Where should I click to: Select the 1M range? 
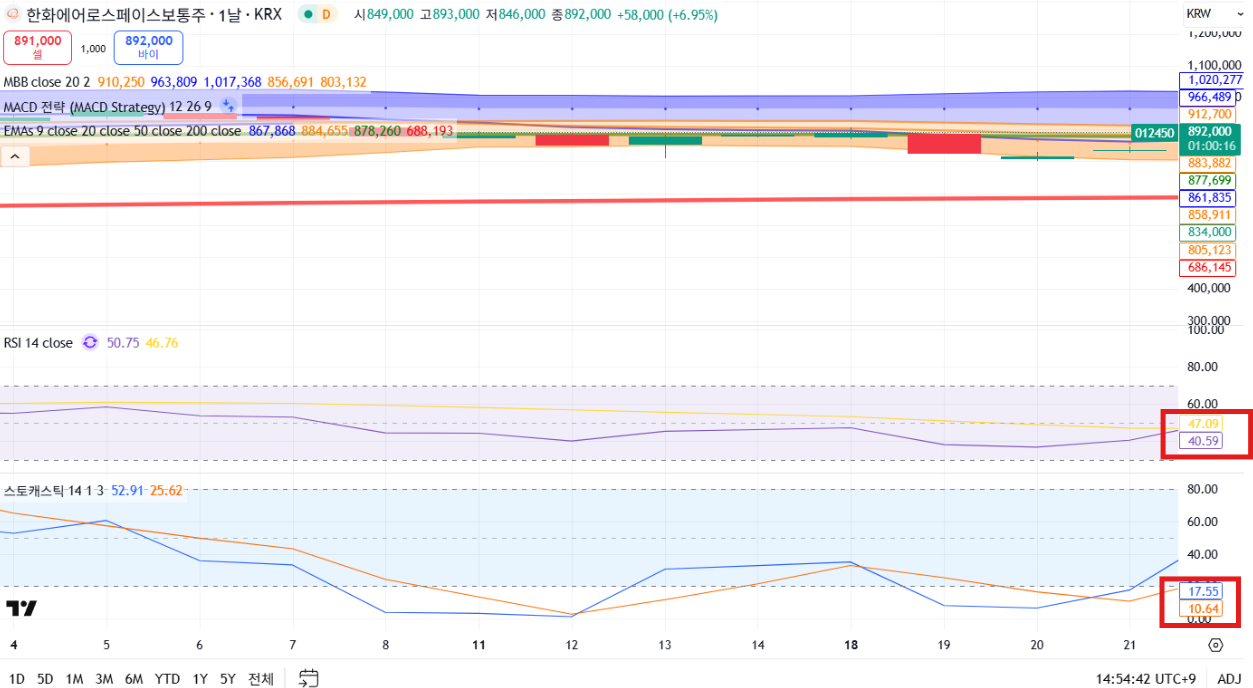click(74, 679)
